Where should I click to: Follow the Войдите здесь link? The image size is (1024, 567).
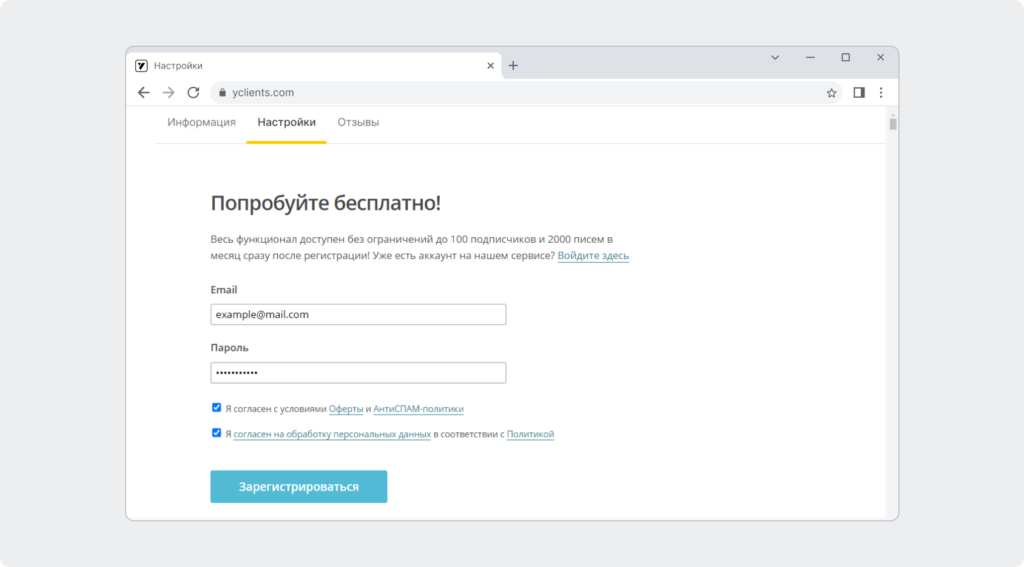tap(593, 255)
